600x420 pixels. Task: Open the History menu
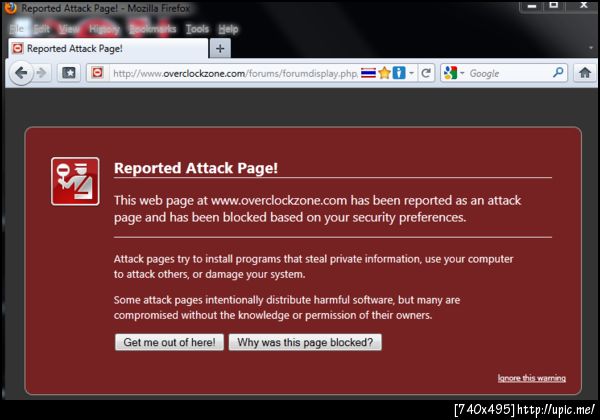click(x=104, y=29)
